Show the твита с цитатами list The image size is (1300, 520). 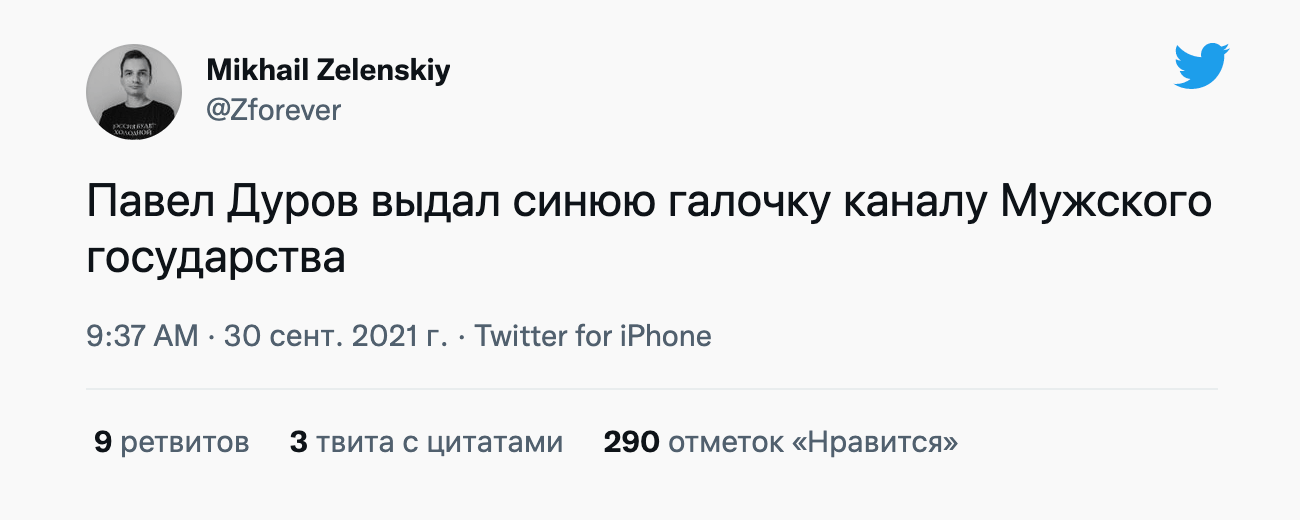click(439, 442)
